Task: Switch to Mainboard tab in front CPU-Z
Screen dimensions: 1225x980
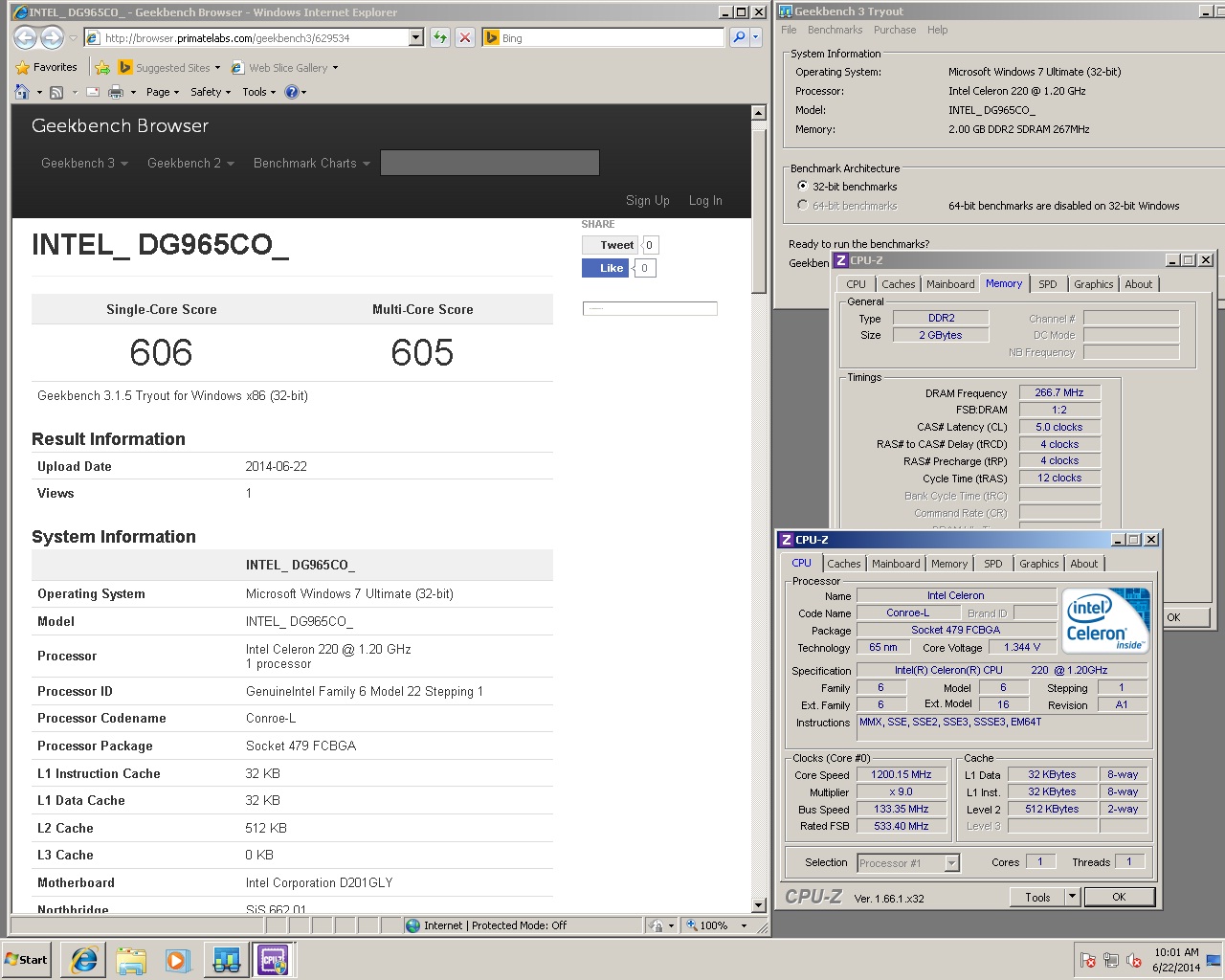Action: click(896, 564)
